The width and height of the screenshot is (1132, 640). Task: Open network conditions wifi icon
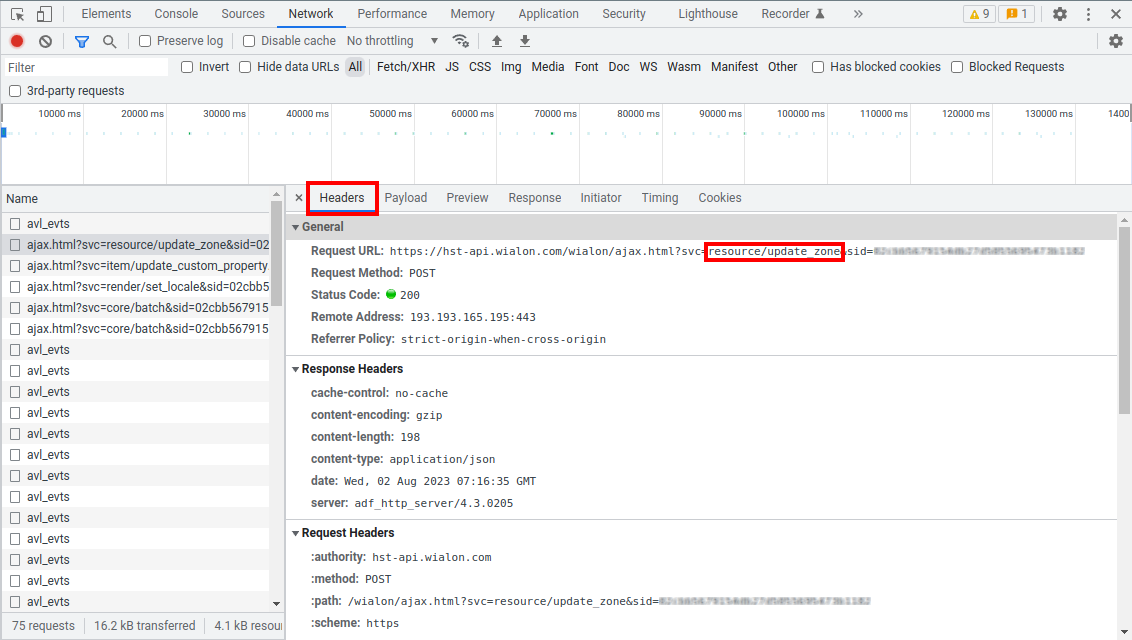(460, 40)
